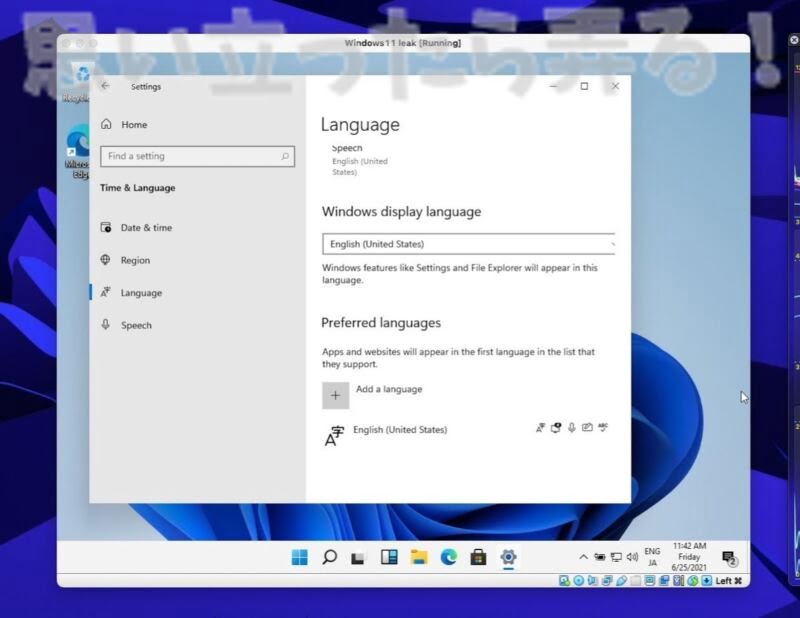The height and width of the screenshot is (618, 800).
Task: Open Task View from the taskbar
Action: [358, 558]
